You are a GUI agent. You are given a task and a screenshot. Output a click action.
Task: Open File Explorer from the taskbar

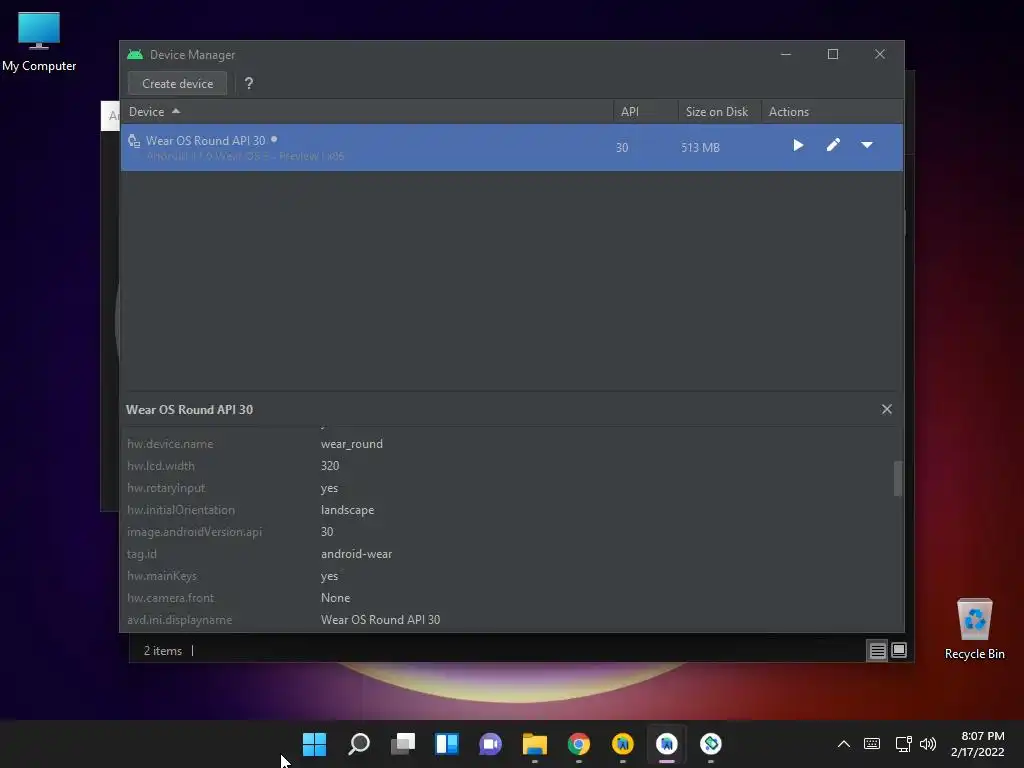pos(534,744)
